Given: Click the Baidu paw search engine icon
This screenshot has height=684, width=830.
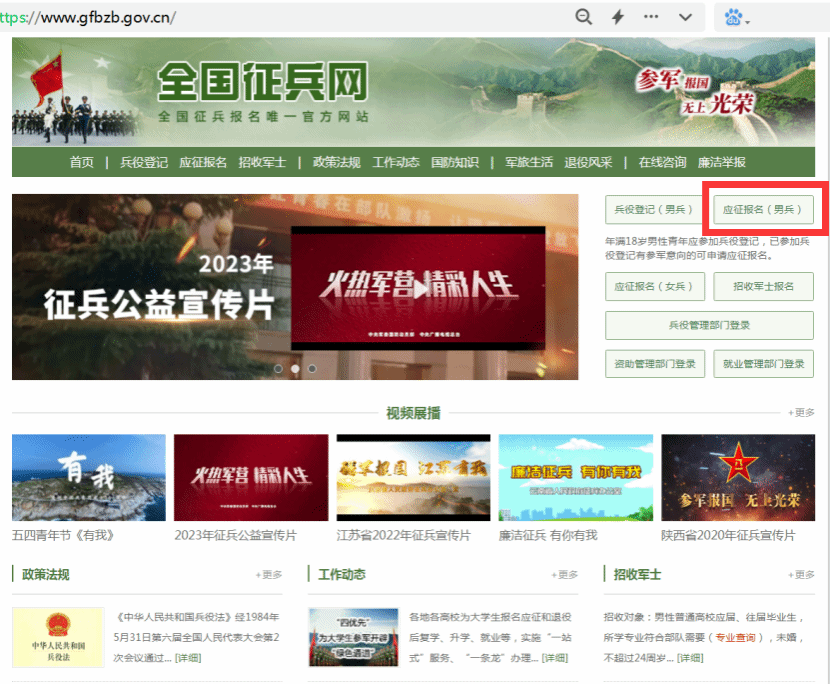Looking at the screenshot, I should (735, 18).
